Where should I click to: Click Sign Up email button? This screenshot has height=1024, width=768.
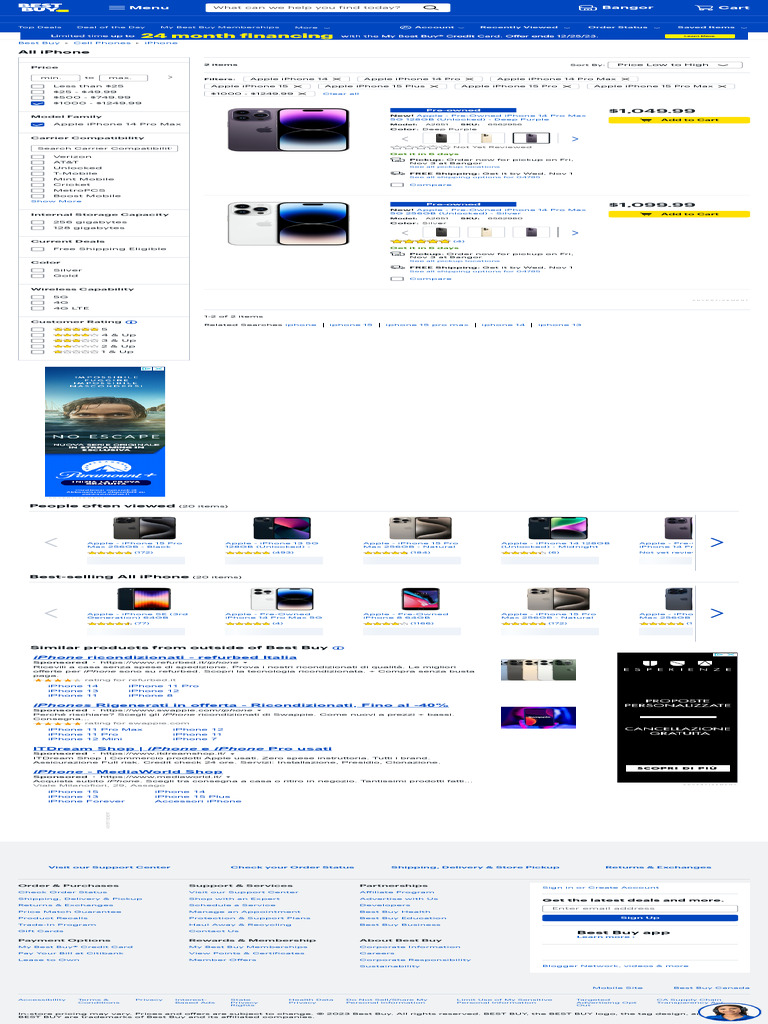click(x=640, y=918)
